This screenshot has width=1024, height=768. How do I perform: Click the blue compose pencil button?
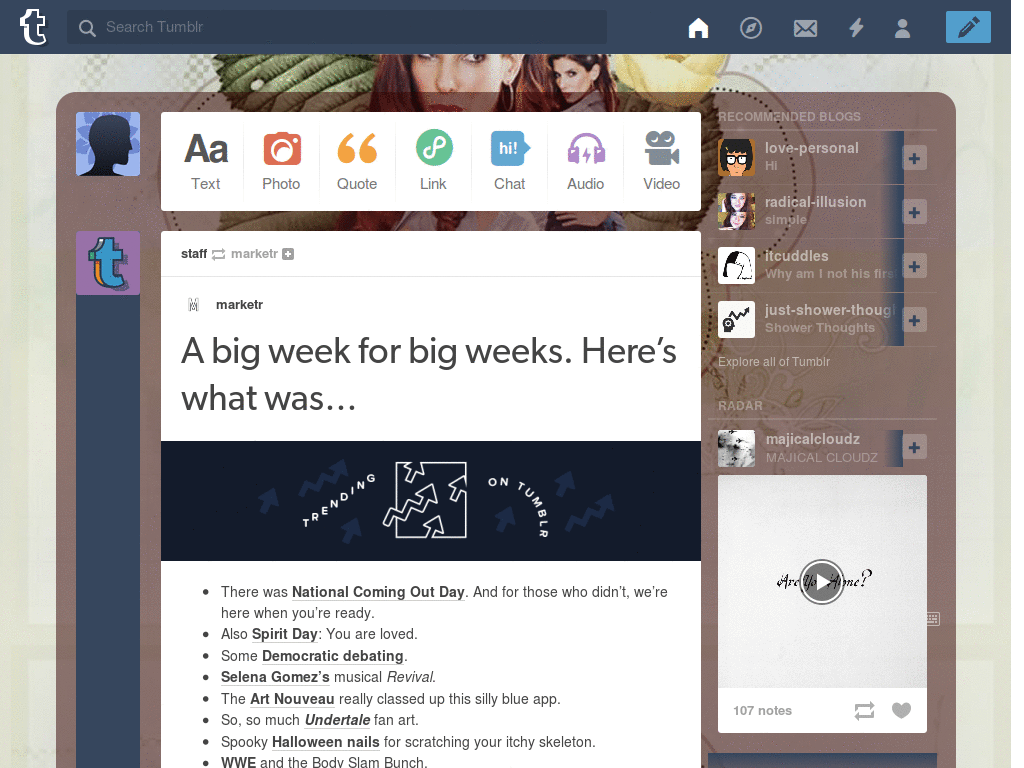coord(968,27)
